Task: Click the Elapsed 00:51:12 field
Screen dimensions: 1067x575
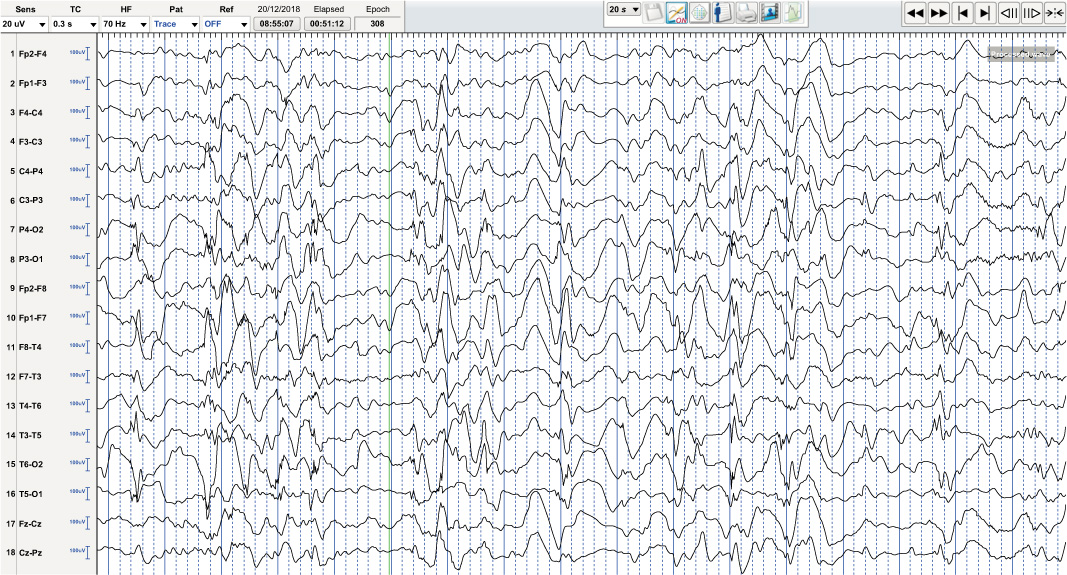Action: tap(328, 24)
